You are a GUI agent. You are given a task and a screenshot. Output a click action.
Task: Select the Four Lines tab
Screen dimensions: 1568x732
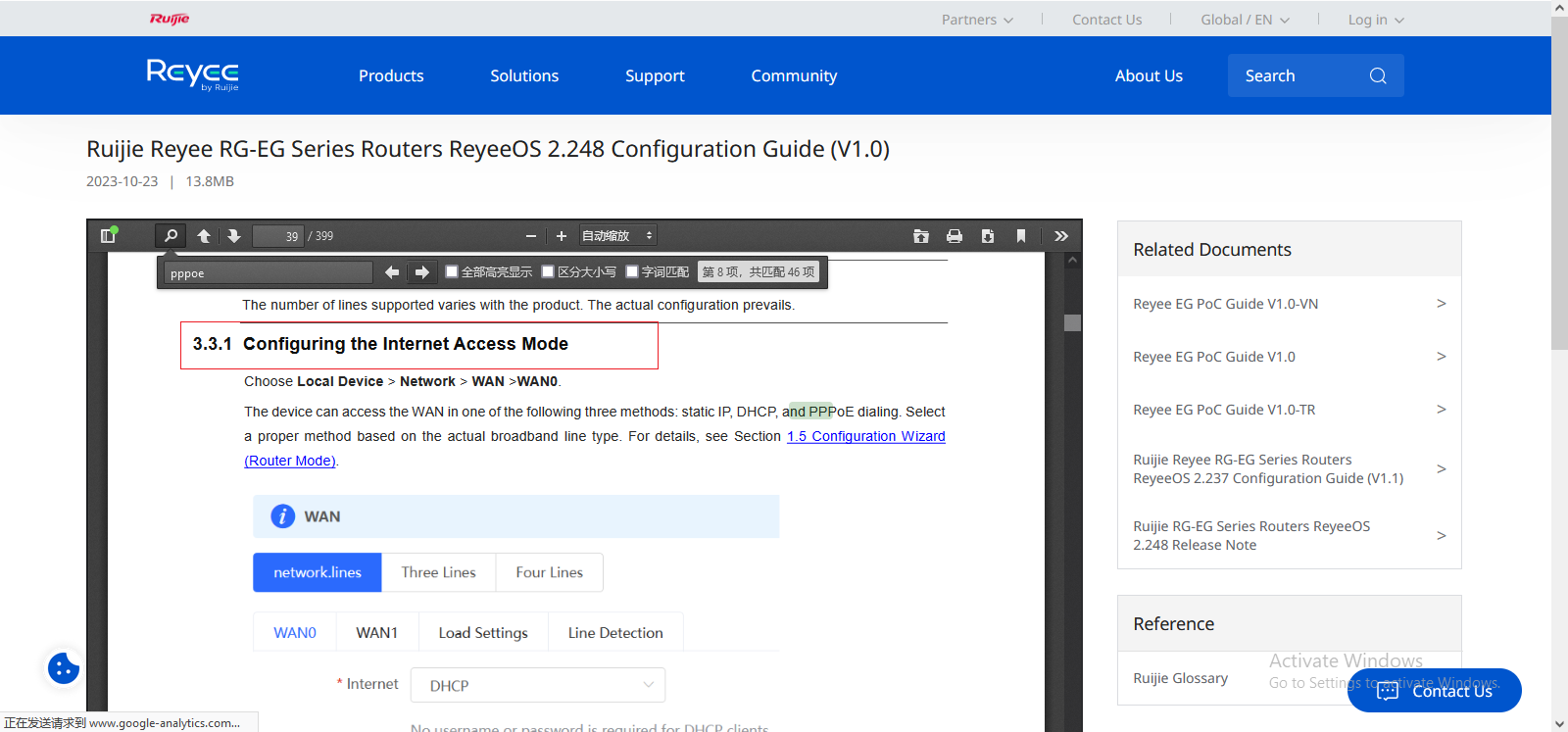pyautogui.click(x=549, y=572)
